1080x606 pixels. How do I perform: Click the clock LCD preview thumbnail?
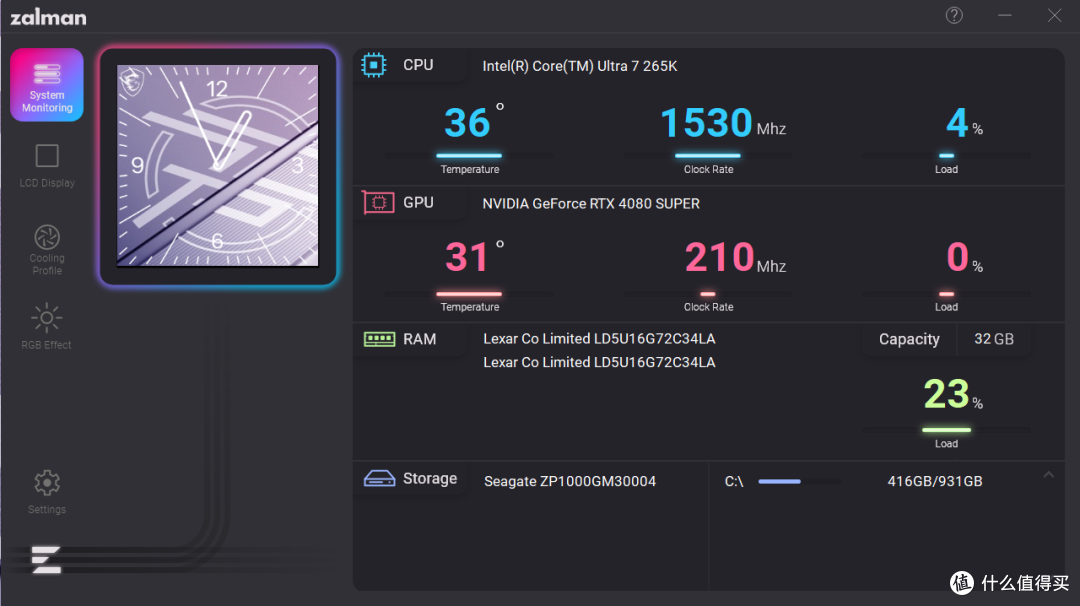click(x=218, y=165)
